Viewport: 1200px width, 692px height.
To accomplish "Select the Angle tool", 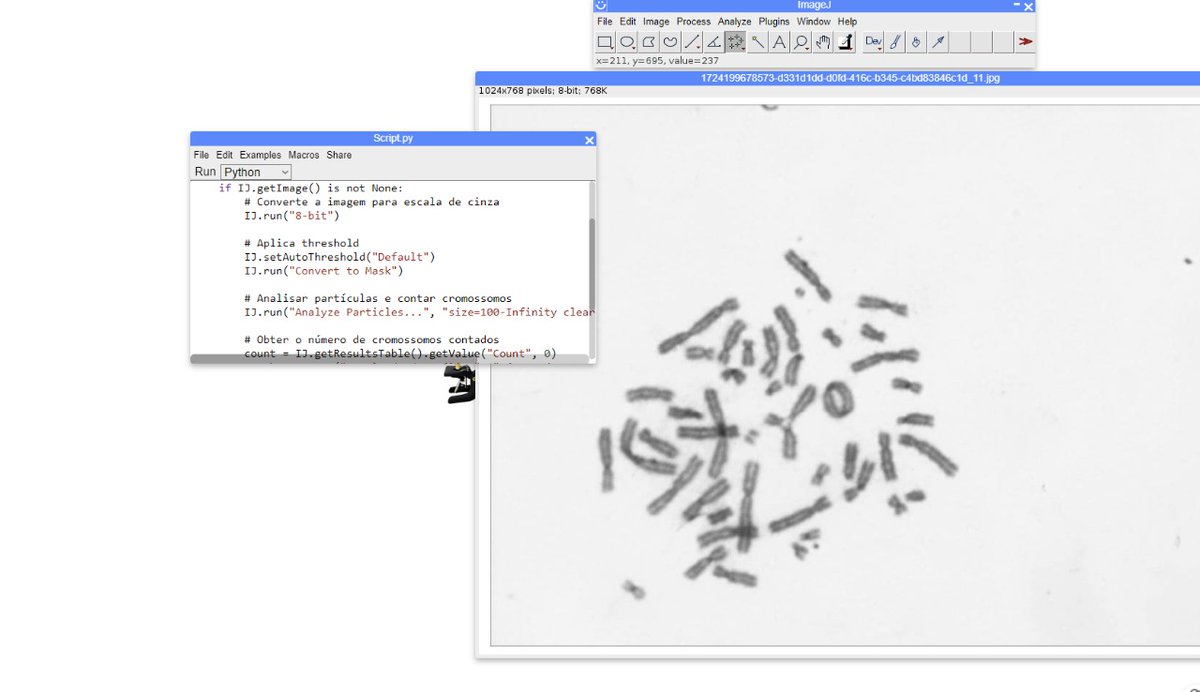I will [714, 42].
